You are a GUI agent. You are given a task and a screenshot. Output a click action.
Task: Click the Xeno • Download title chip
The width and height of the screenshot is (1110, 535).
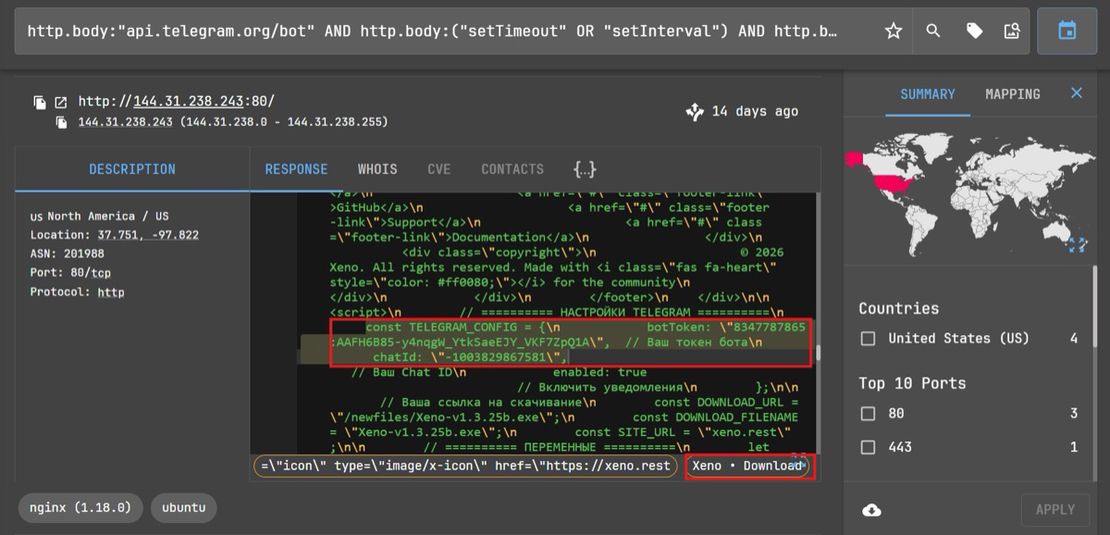pos(748,466)
